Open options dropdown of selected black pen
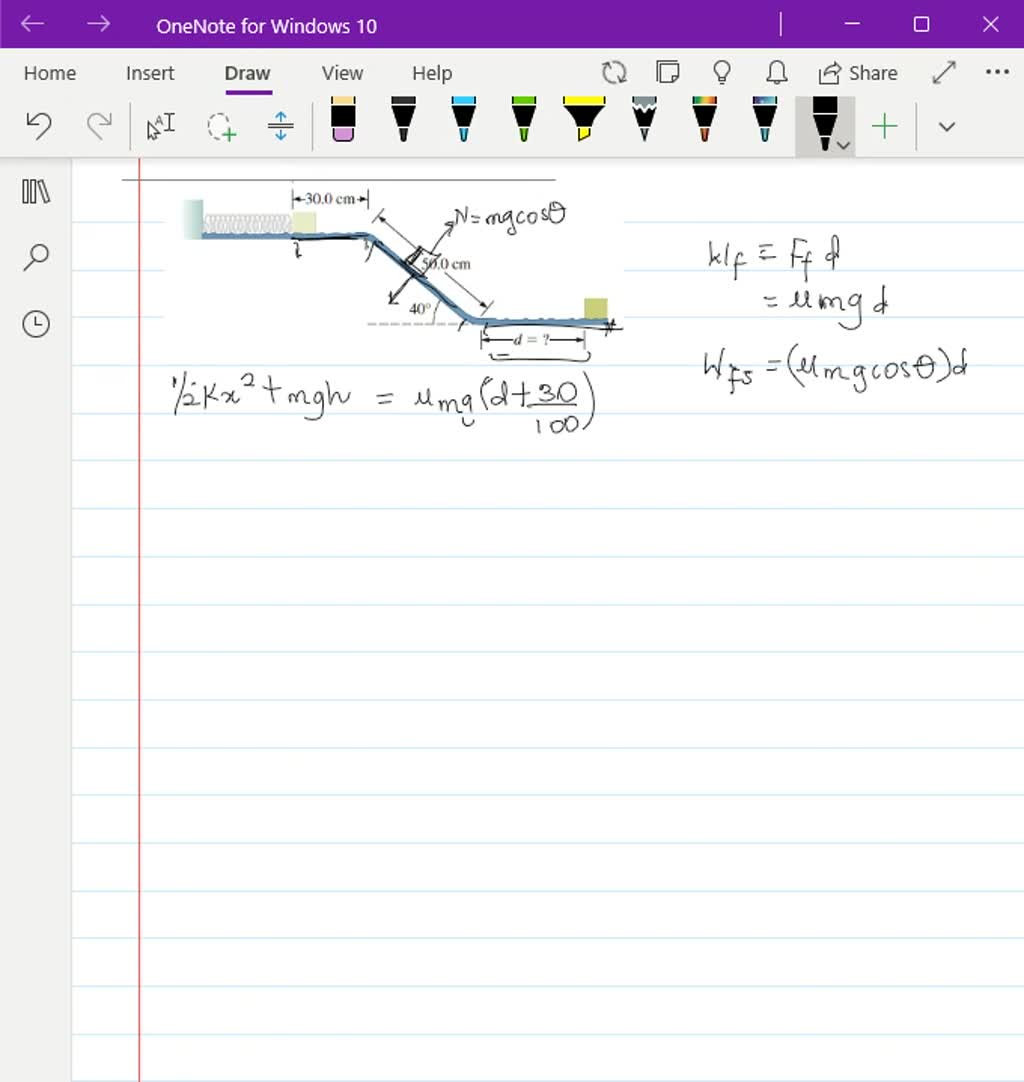 [843, 145]
